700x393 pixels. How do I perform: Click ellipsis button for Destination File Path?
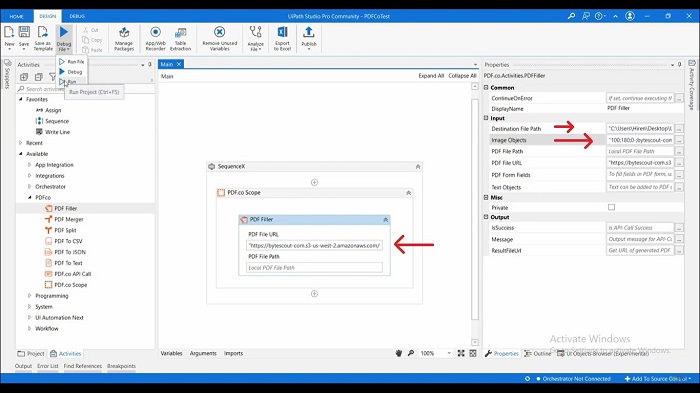[x=679, y=129]
